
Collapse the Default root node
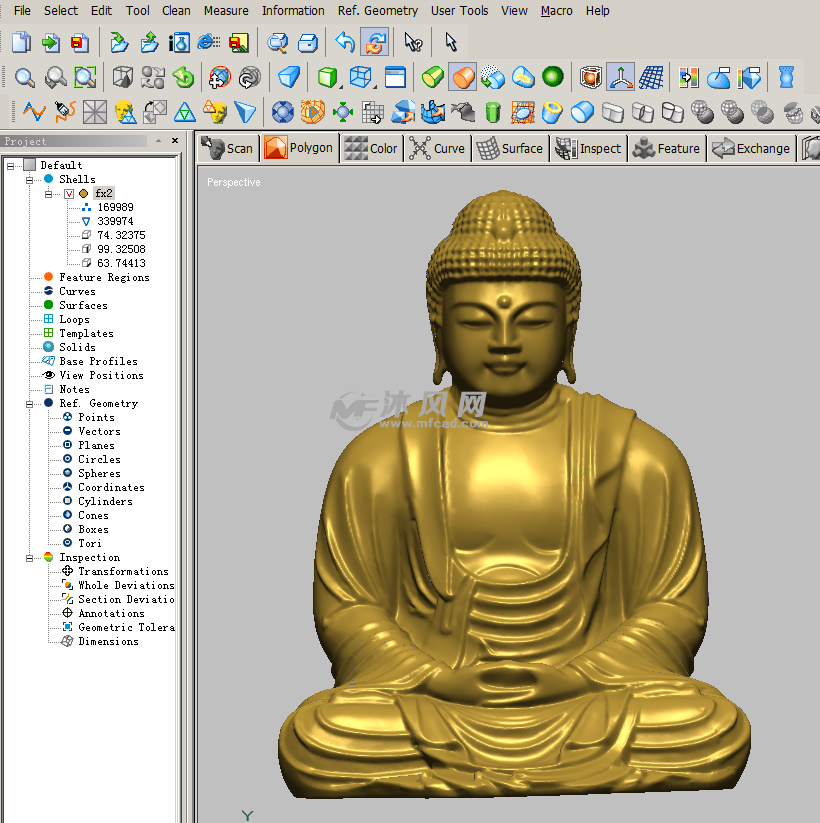coord(10,165)
